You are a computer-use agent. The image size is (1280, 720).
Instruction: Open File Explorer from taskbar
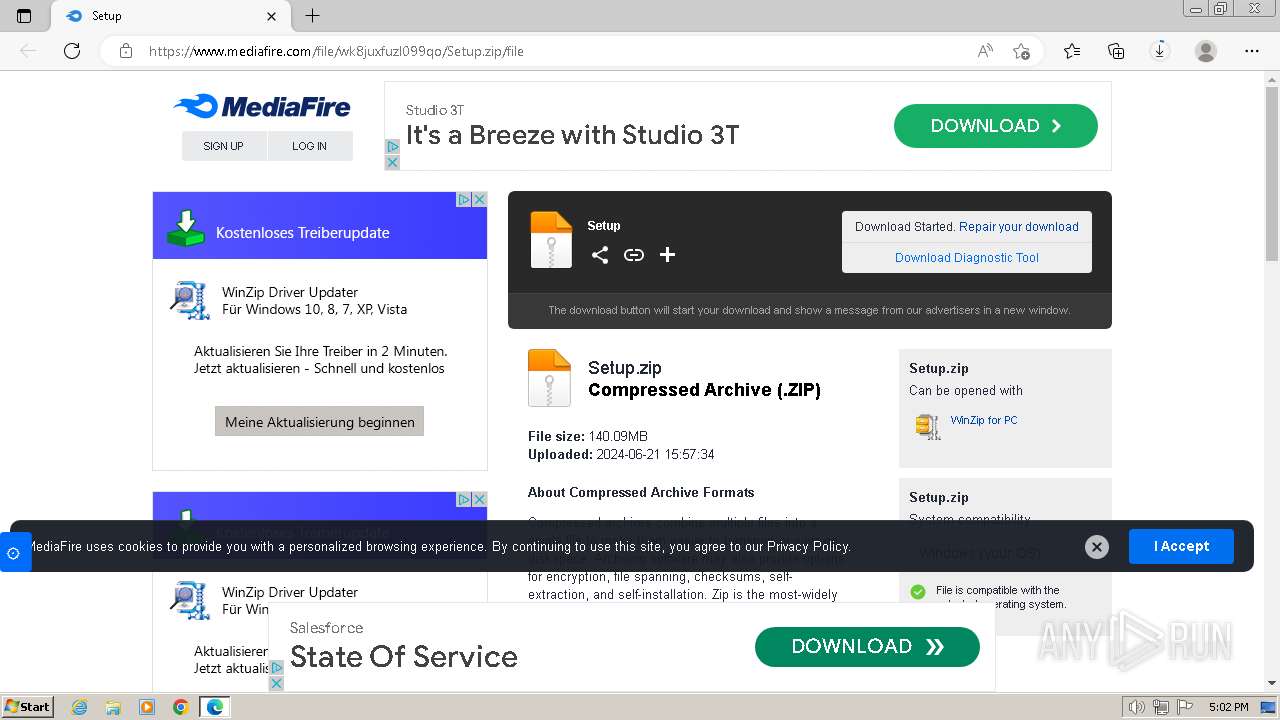point(113,707)
